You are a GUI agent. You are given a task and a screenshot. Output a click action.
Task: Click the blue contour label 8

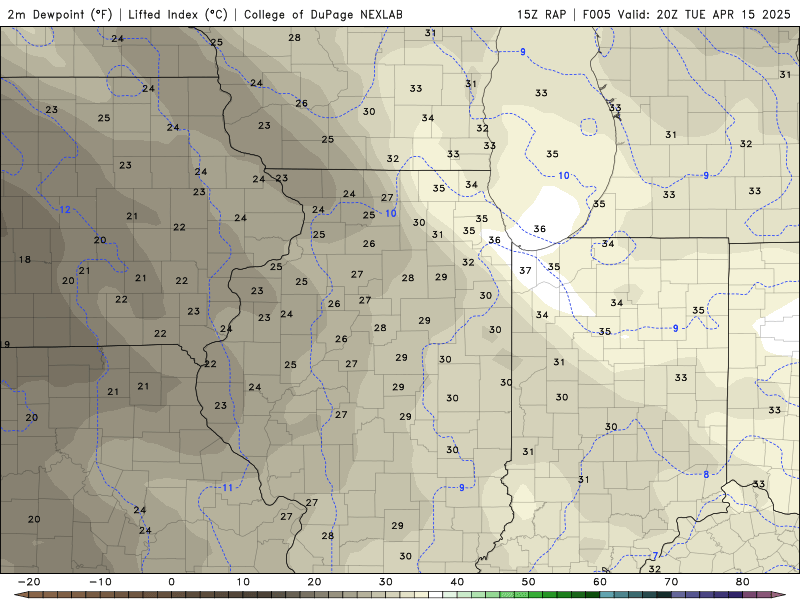pyautogui.click(x=706, y=474)
